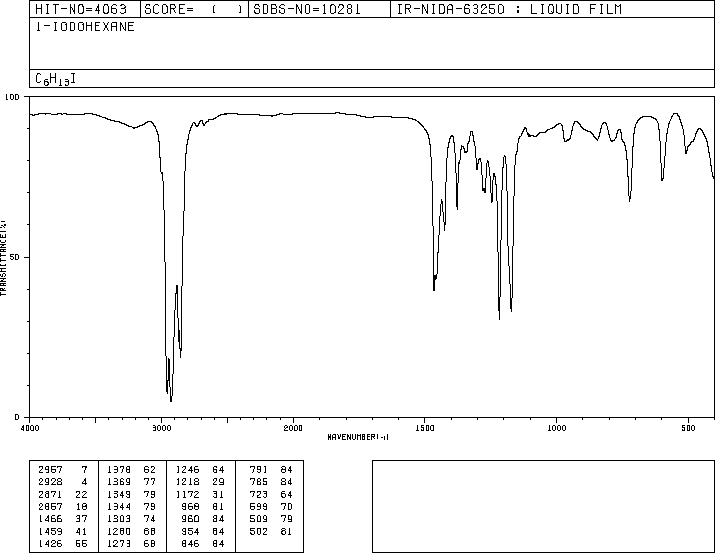Select peak table entry 1273

coord(119,544)
